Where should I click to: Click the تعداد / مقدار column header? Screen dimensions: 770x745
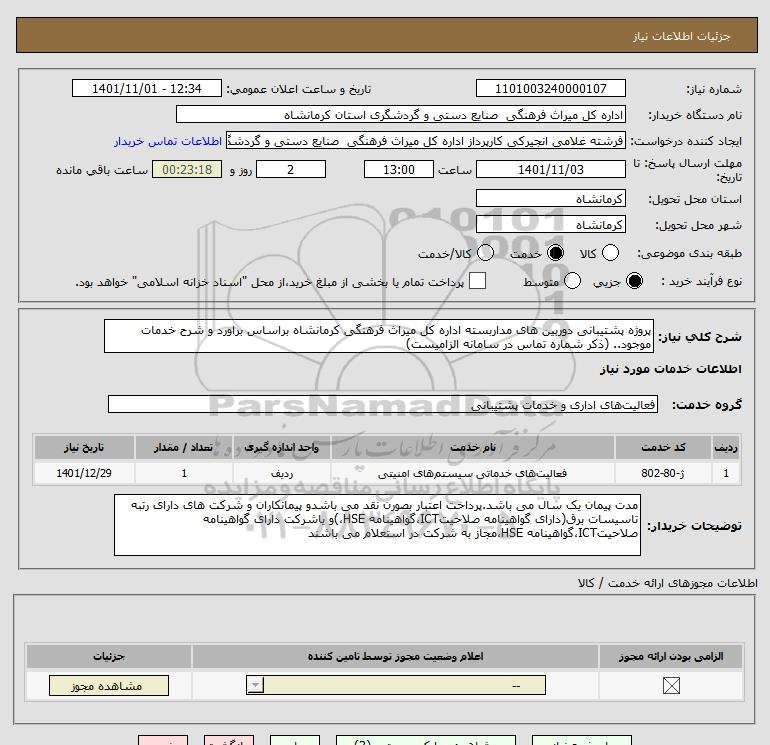(x=184, y=447)
